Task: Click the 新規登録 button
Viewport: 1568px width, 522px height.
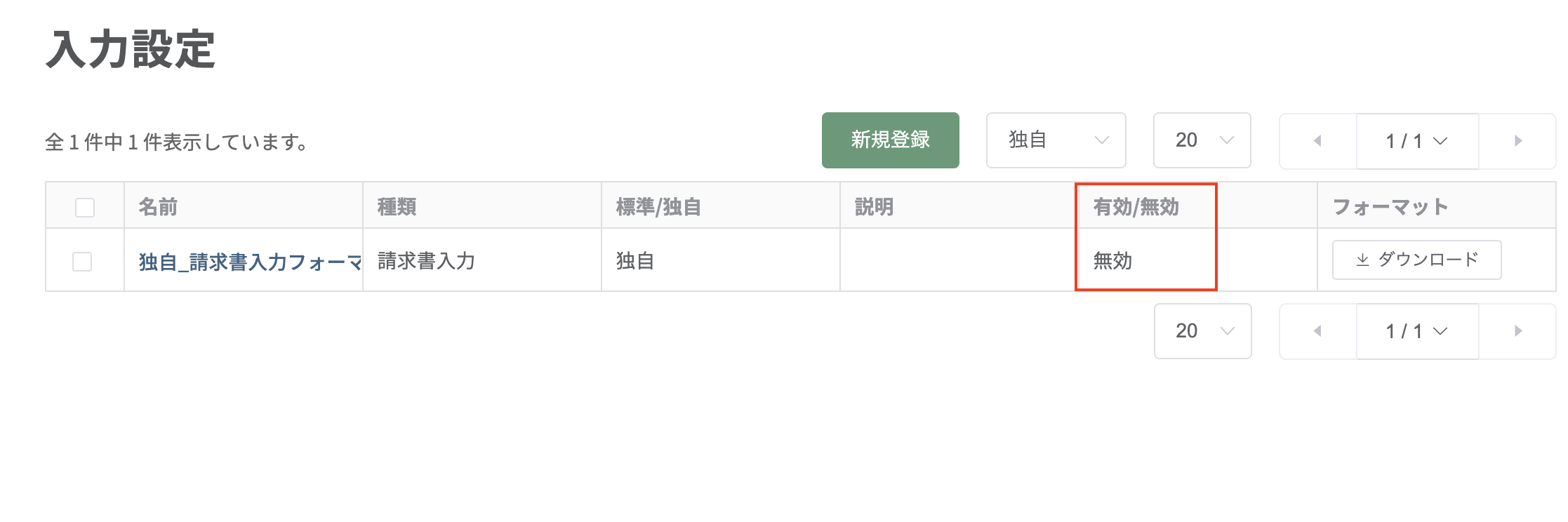Action: click(890, 140)
